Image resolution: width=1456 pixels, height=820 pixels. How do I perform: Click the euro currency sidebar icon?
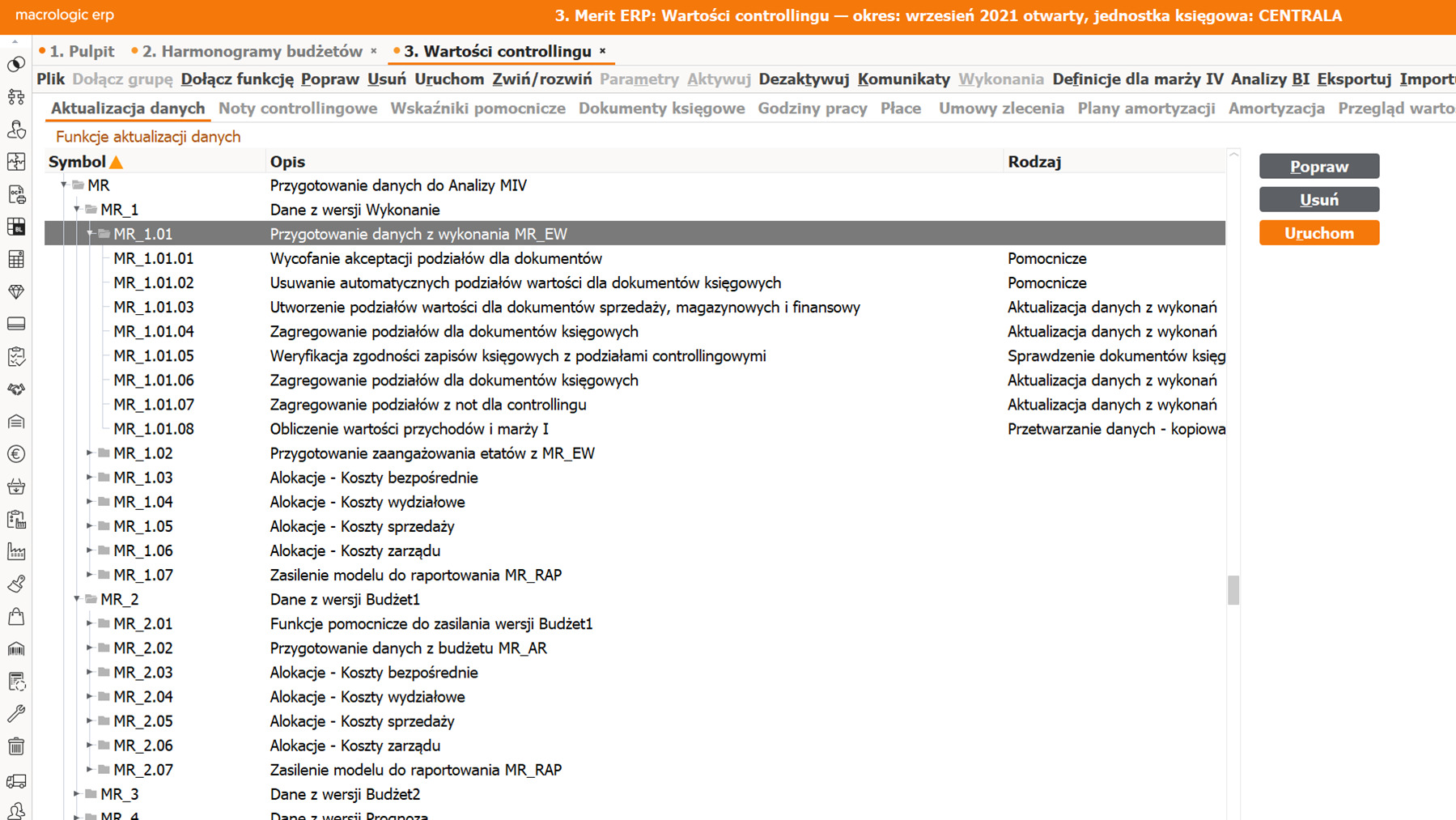pos(16,454)
